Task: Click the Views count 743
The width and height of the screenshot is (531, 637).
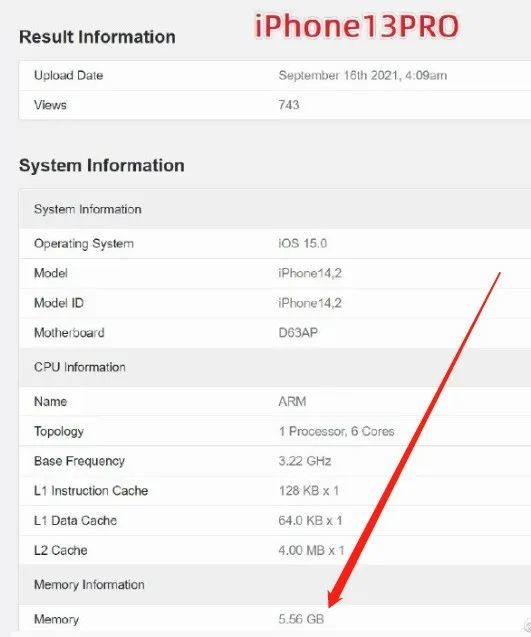Action: (289, 105)
